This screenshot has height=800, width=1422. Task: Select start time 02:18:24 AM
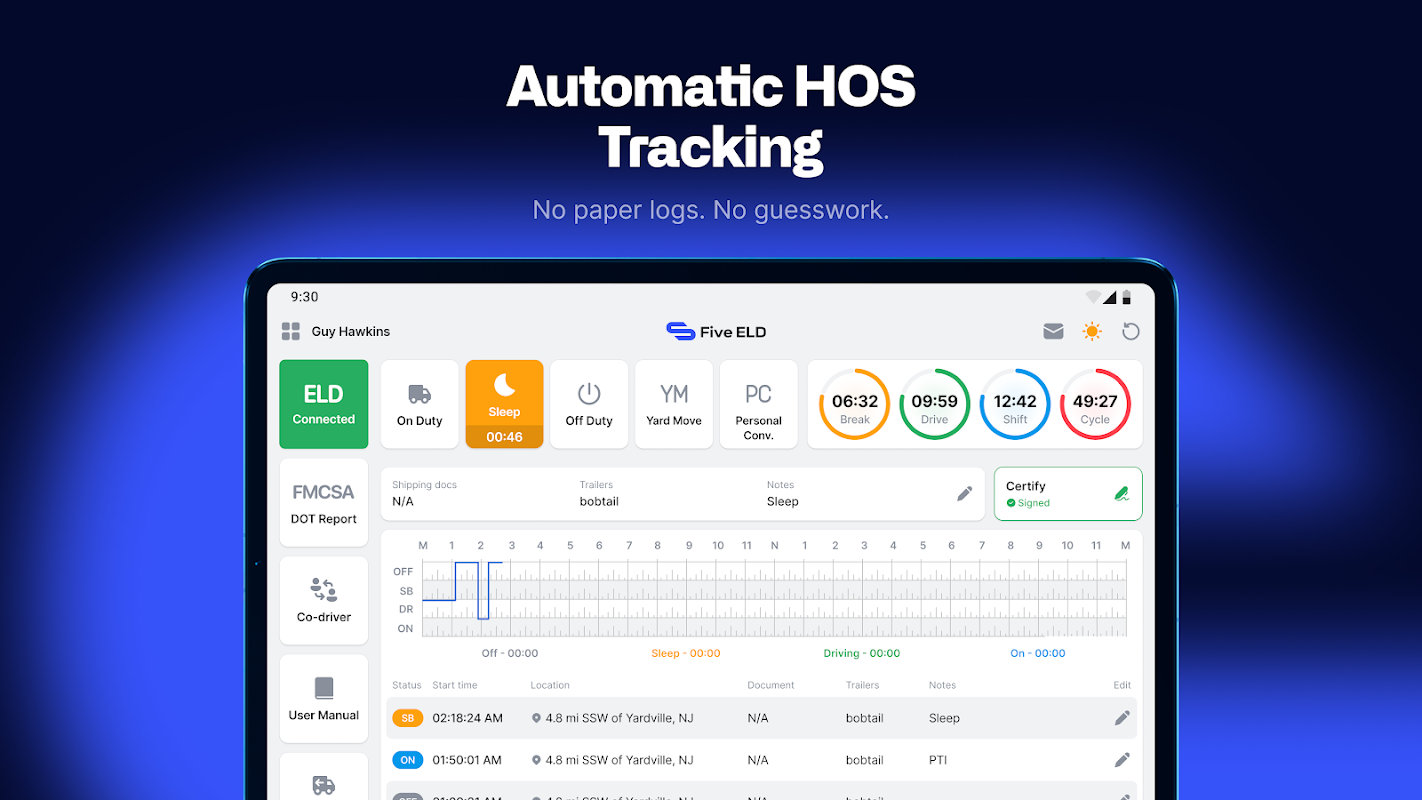pos(467,718)
